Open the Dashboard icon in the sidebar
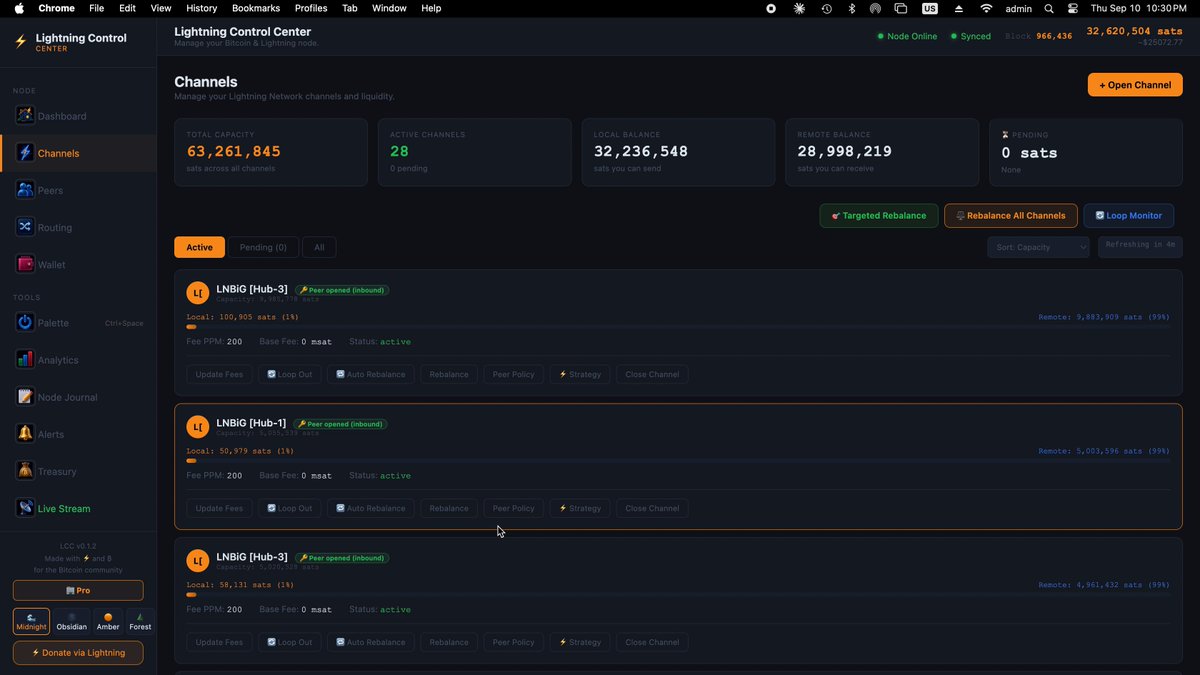 tap(25, 116)
